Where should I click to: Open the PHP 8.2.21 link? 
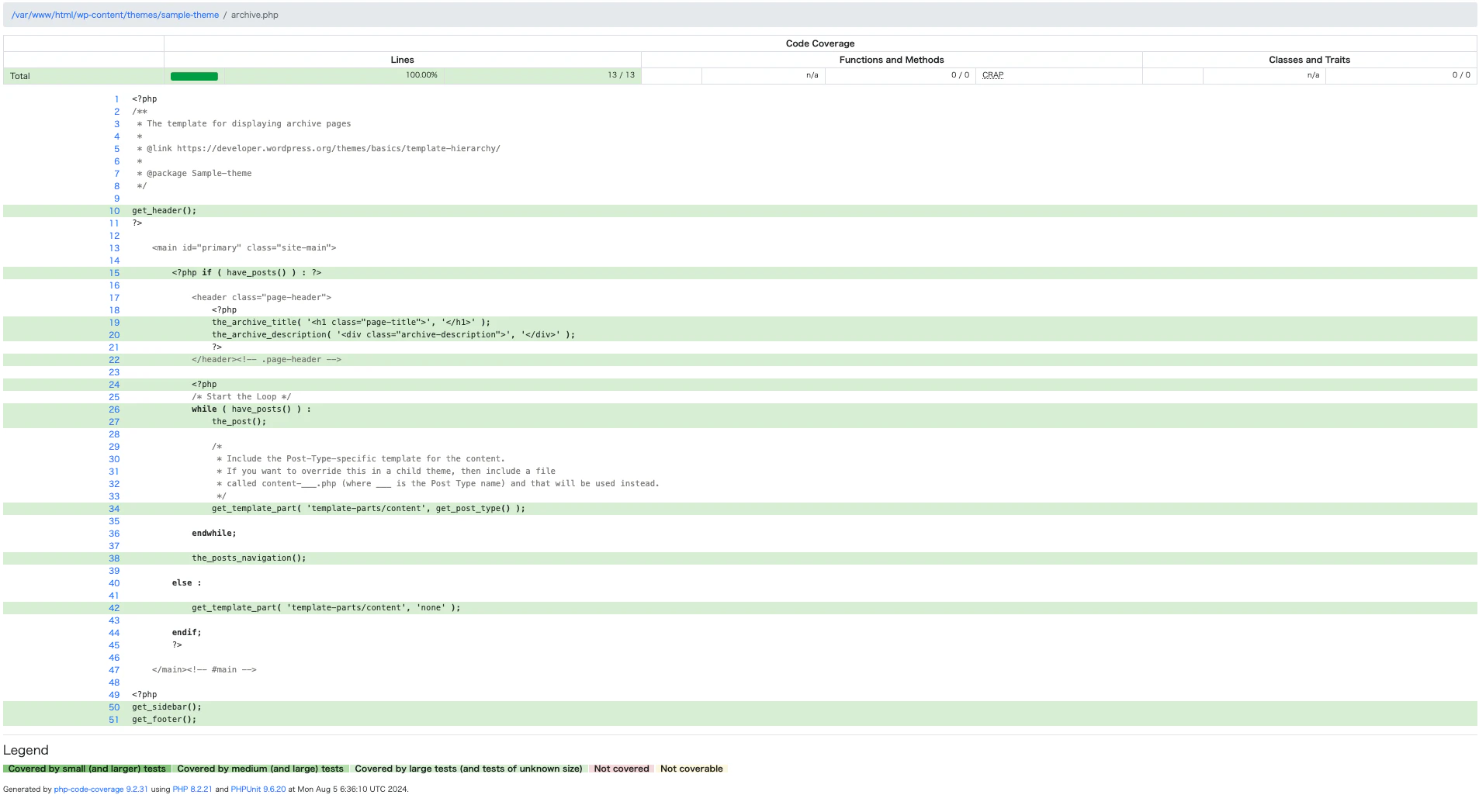pos(192,790)
